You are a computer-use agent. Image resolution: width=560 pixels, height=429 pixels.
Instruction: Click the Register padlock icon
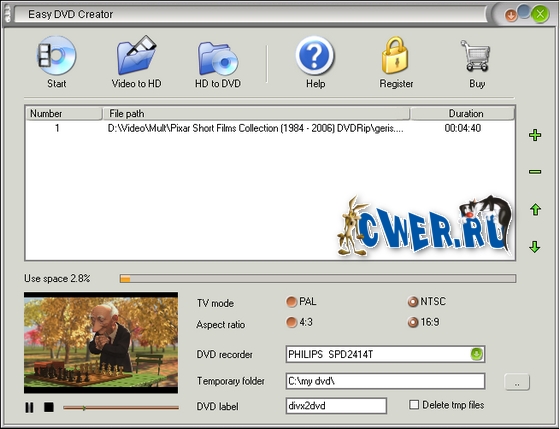coord(395,55)
